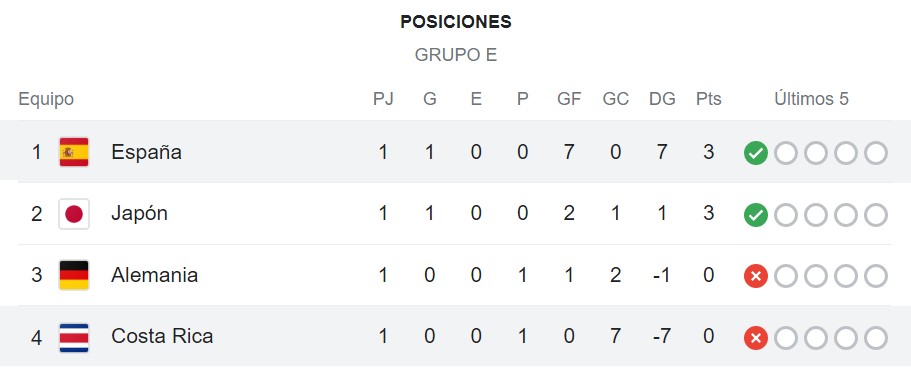Select the DG column header
The image size is (911, 368).
click(x=662, y=99)
